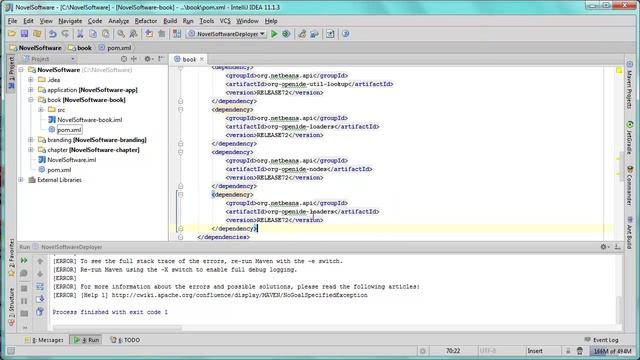Click the Make Project icon
This screenshot has height=360, width=640.
coord(177,34)
